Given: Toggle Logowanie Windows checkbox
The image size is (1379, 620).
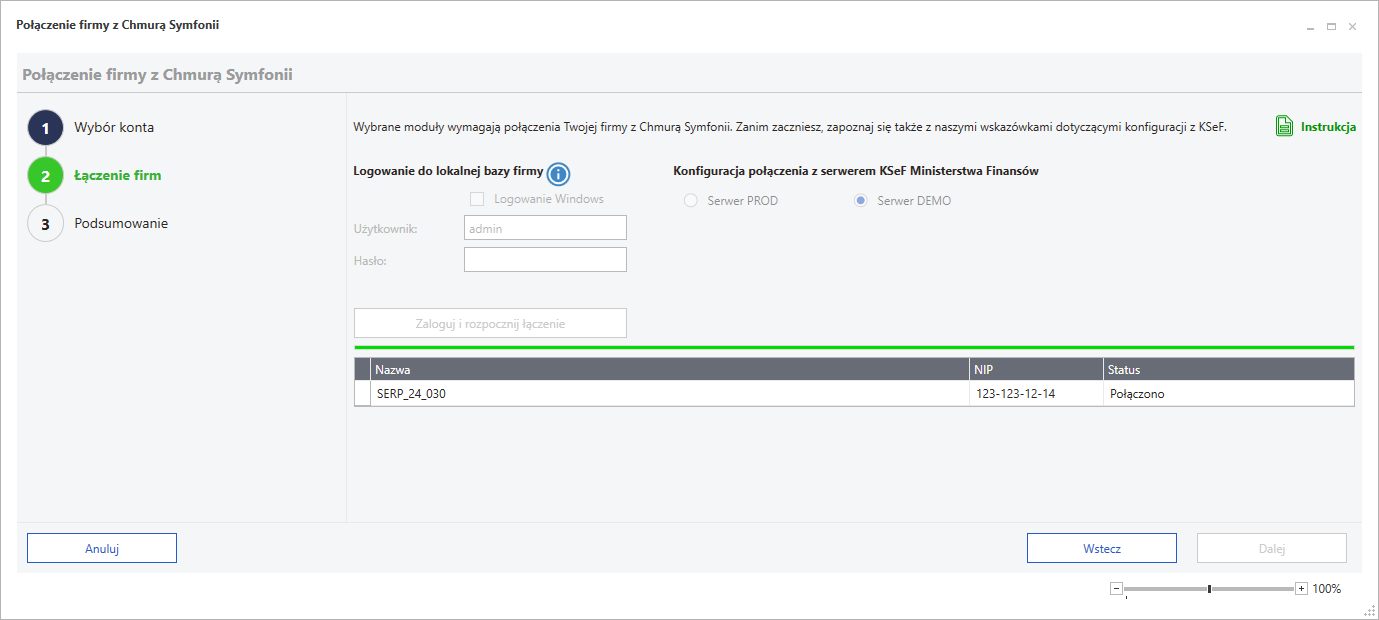Looking at the screenshot, I should [477, 199].
